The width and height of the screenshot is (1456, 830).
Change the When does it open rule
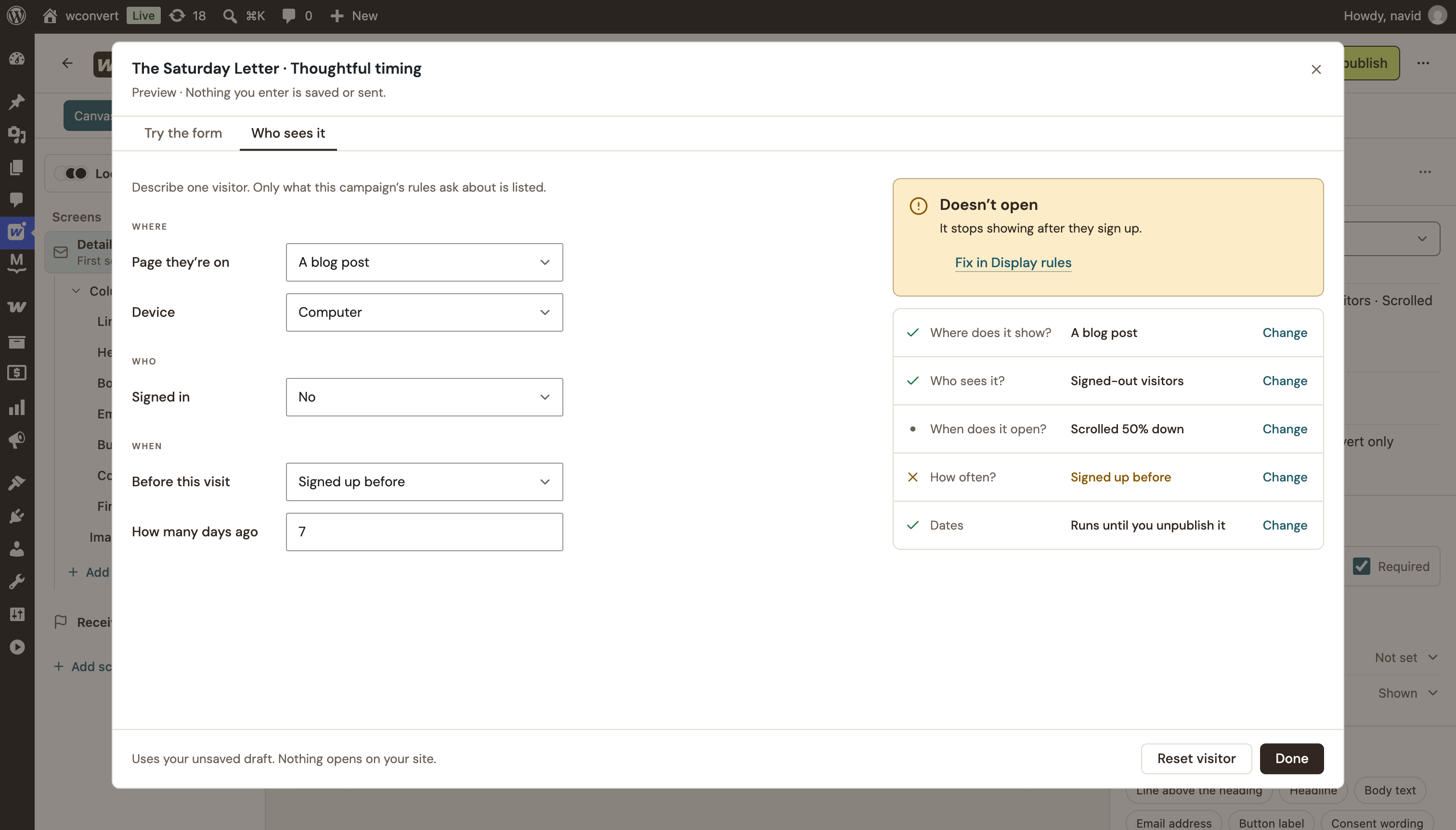point(1285,428)
